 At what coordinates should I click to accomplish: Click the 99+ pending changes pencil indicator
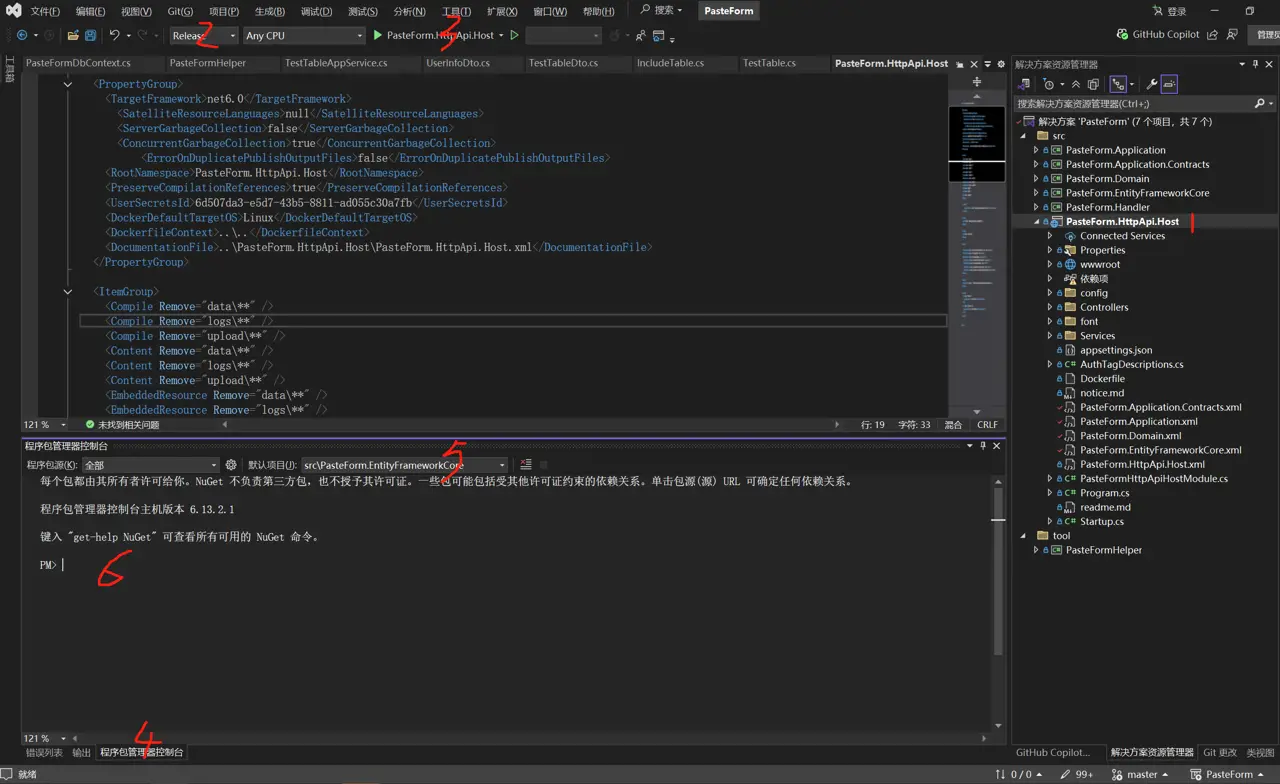[x=1076, y=774]
